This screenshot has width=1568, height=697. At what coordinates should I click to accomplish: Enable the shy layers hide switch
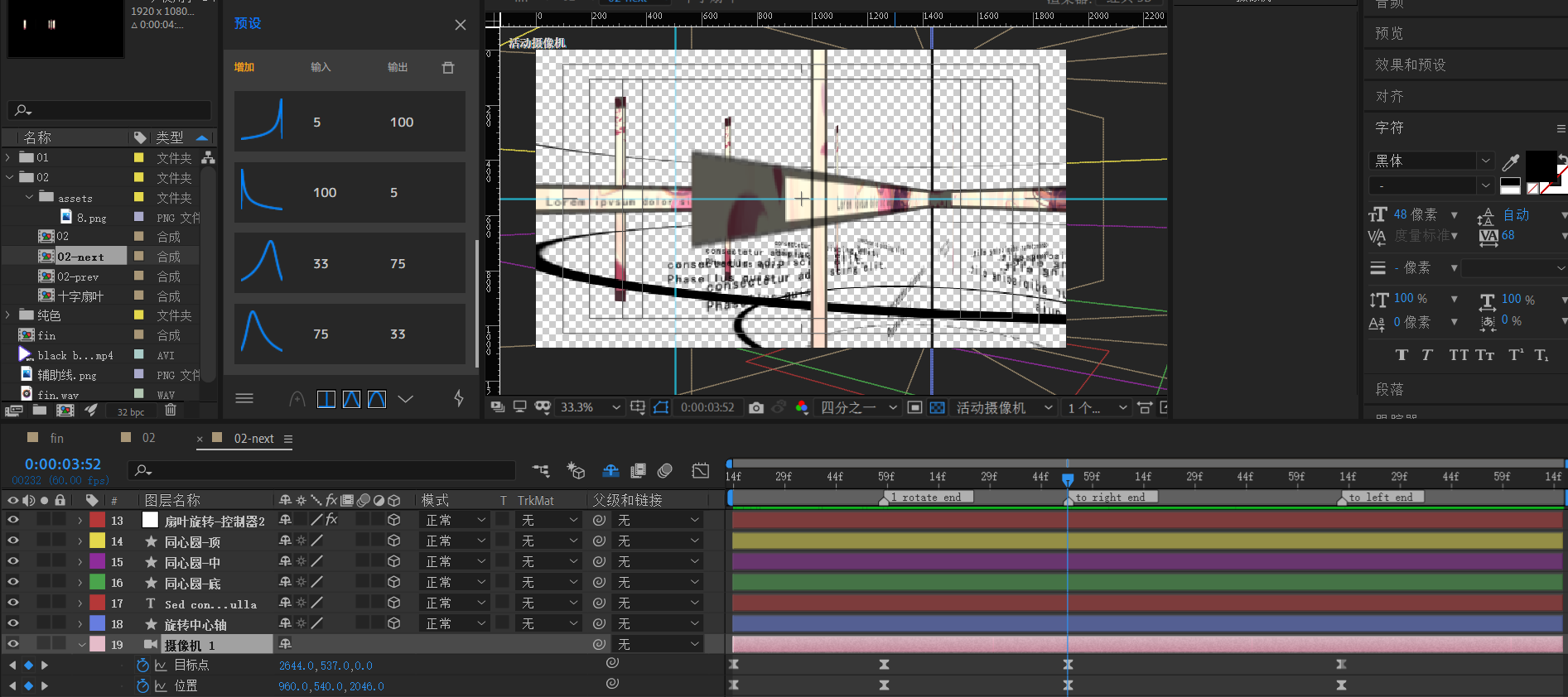[610, 471]
